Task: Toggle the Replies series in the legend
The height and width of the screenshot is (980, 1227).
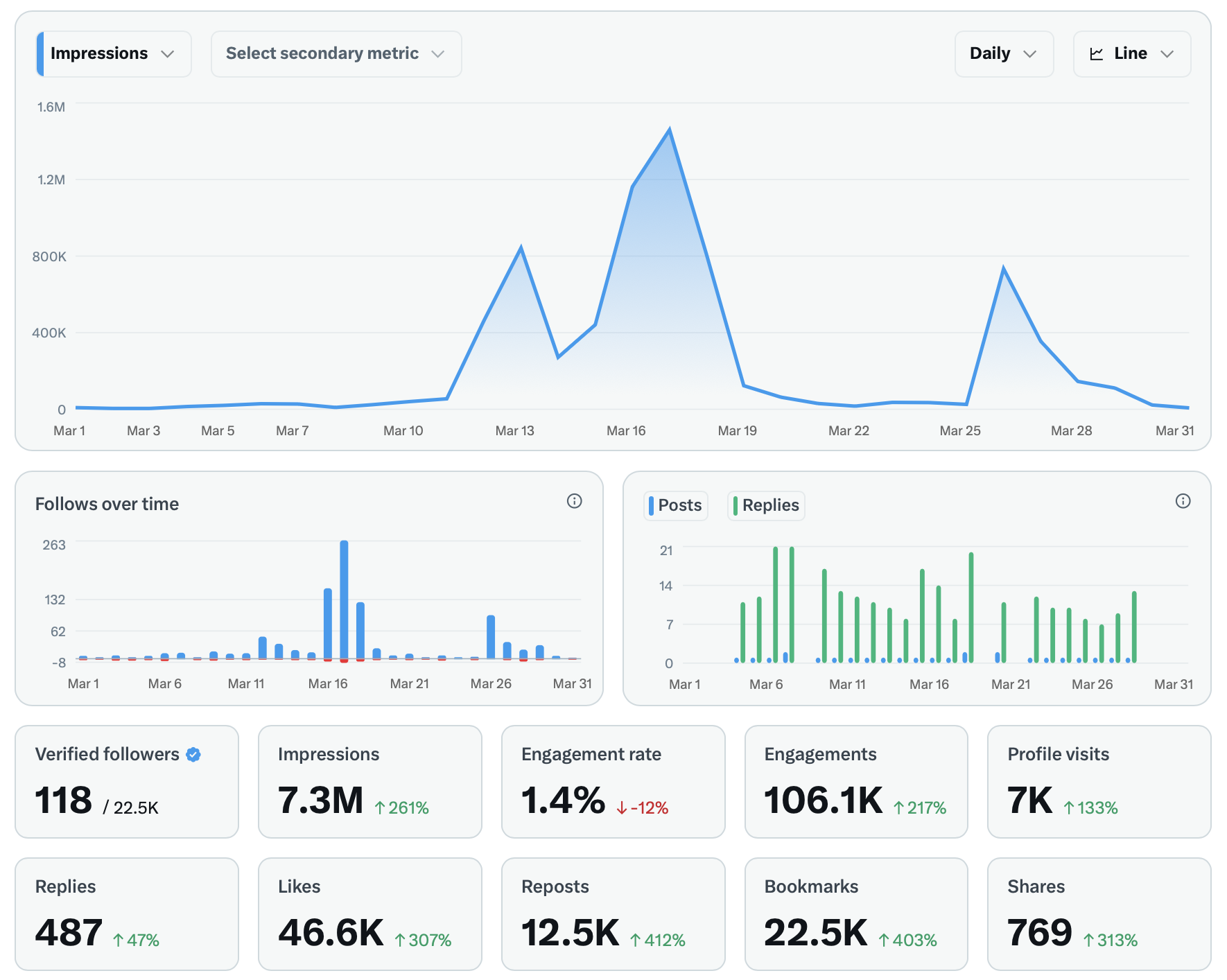Action: coord(765,505)
